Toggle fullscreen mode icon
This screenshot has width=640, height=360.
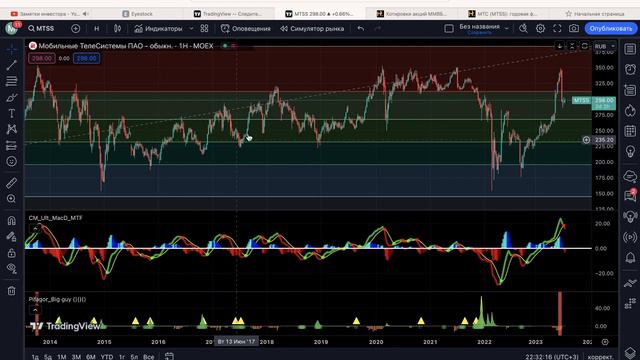point(557,29)
